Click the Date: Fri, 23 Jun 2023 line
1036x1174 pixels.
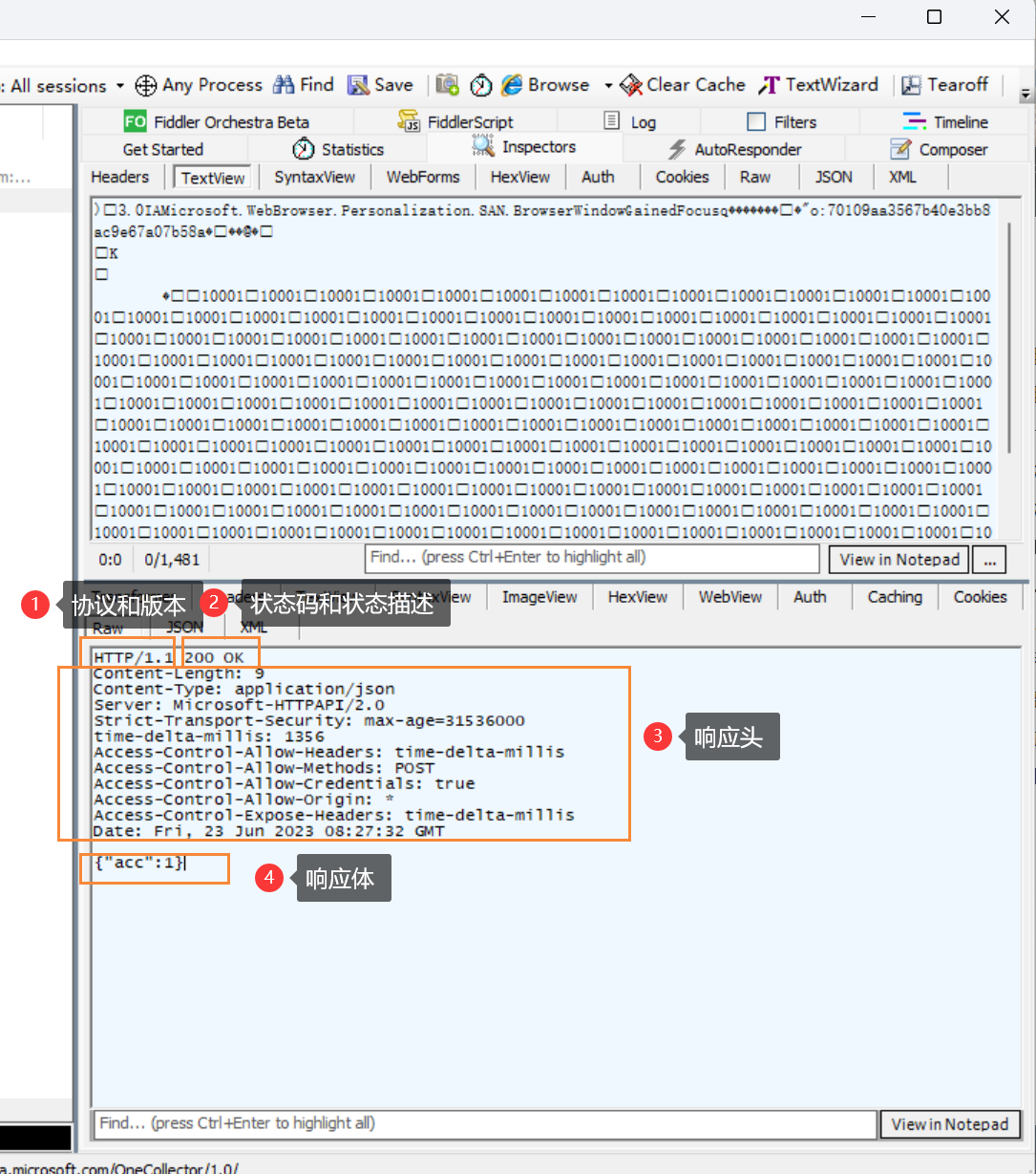pos(269,831)
